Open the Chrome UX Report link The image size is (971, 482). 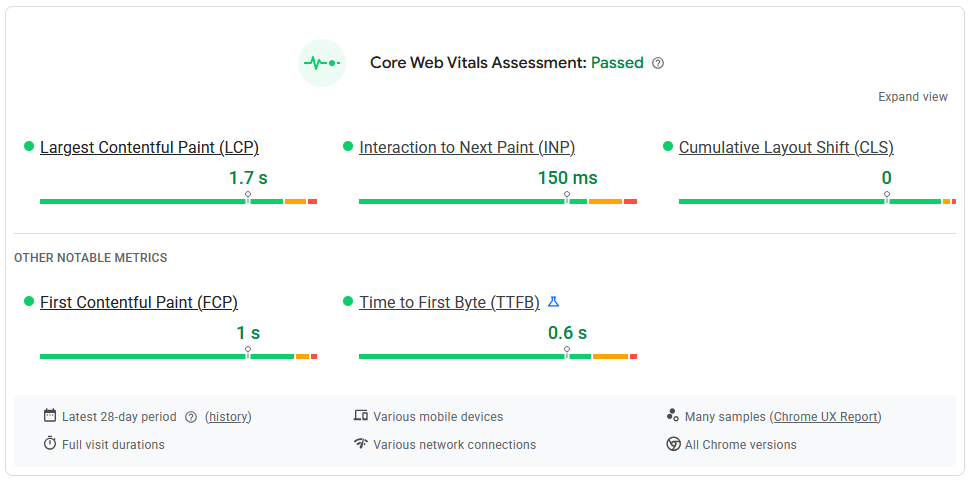click(x=826, y=417)
